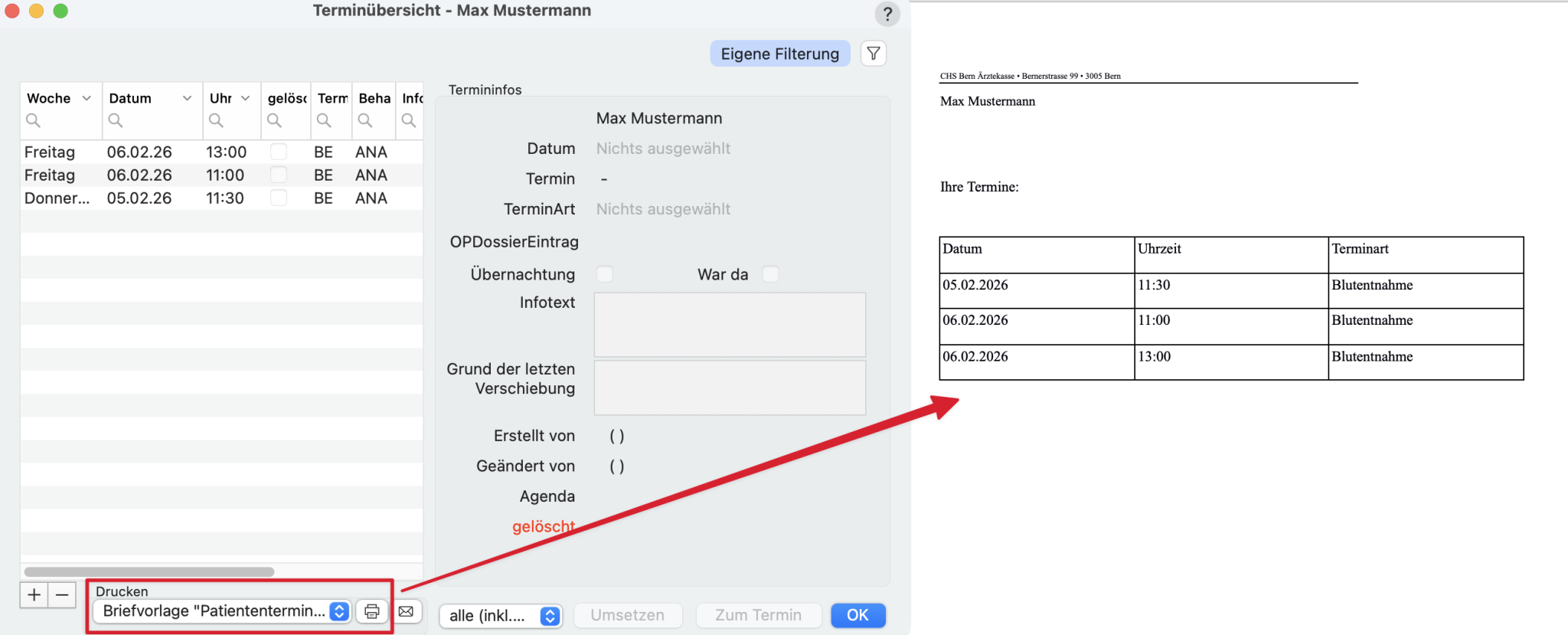Expand the Woche column chevron
The image size is (1568, 635).
click(87, 98)
